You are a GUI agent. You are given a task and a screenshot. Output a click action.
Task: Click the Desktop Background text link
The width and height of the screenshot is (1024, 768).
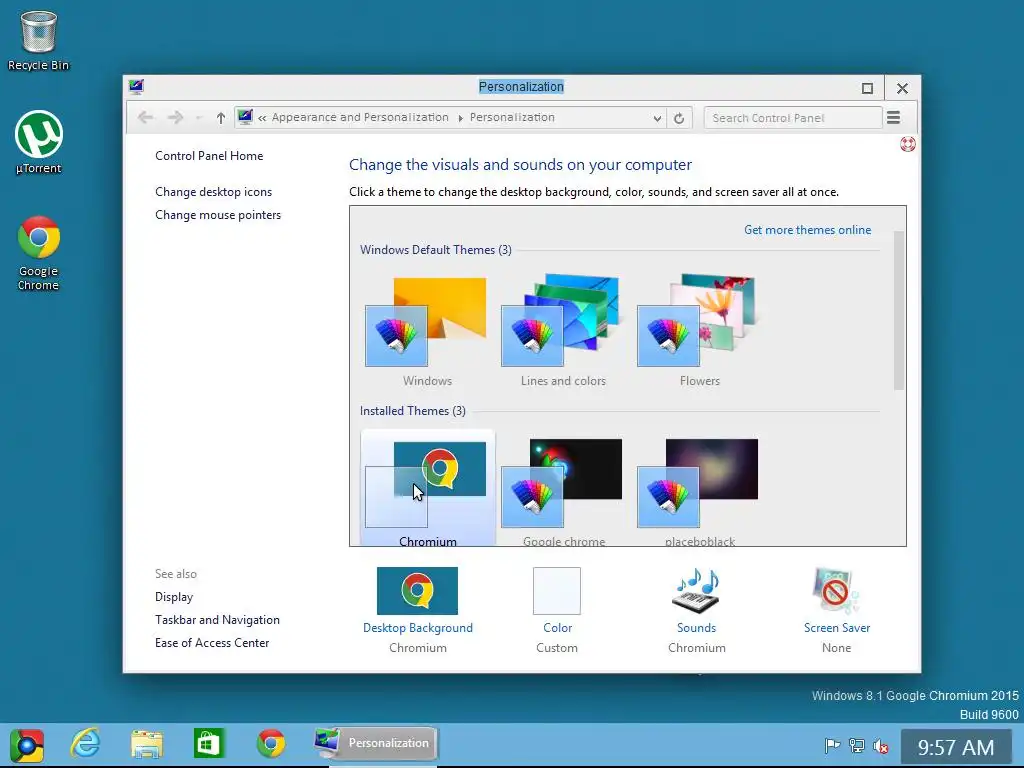click(418, 628)
